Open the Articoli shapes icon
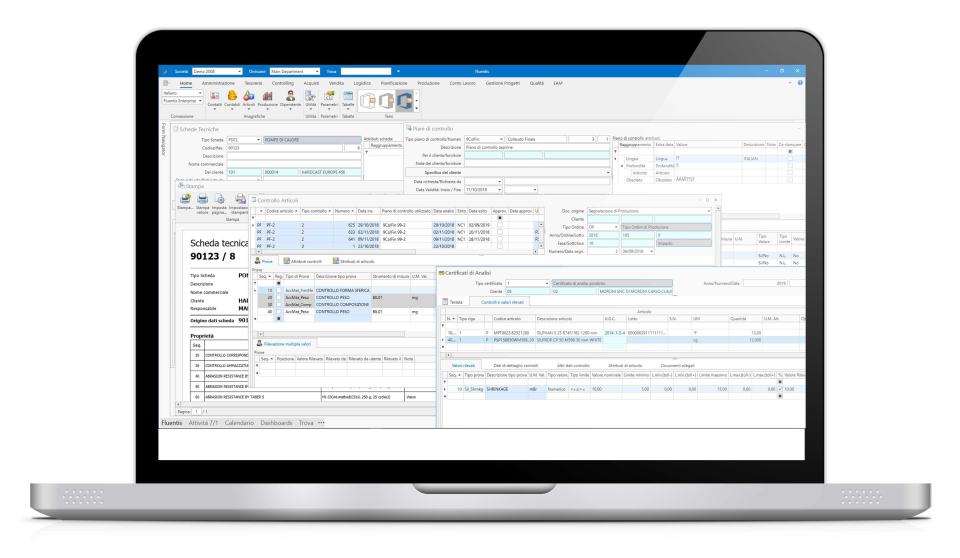The width and height of the screenshot is (960, 558). pyautogui.click(x=249, y=98)
